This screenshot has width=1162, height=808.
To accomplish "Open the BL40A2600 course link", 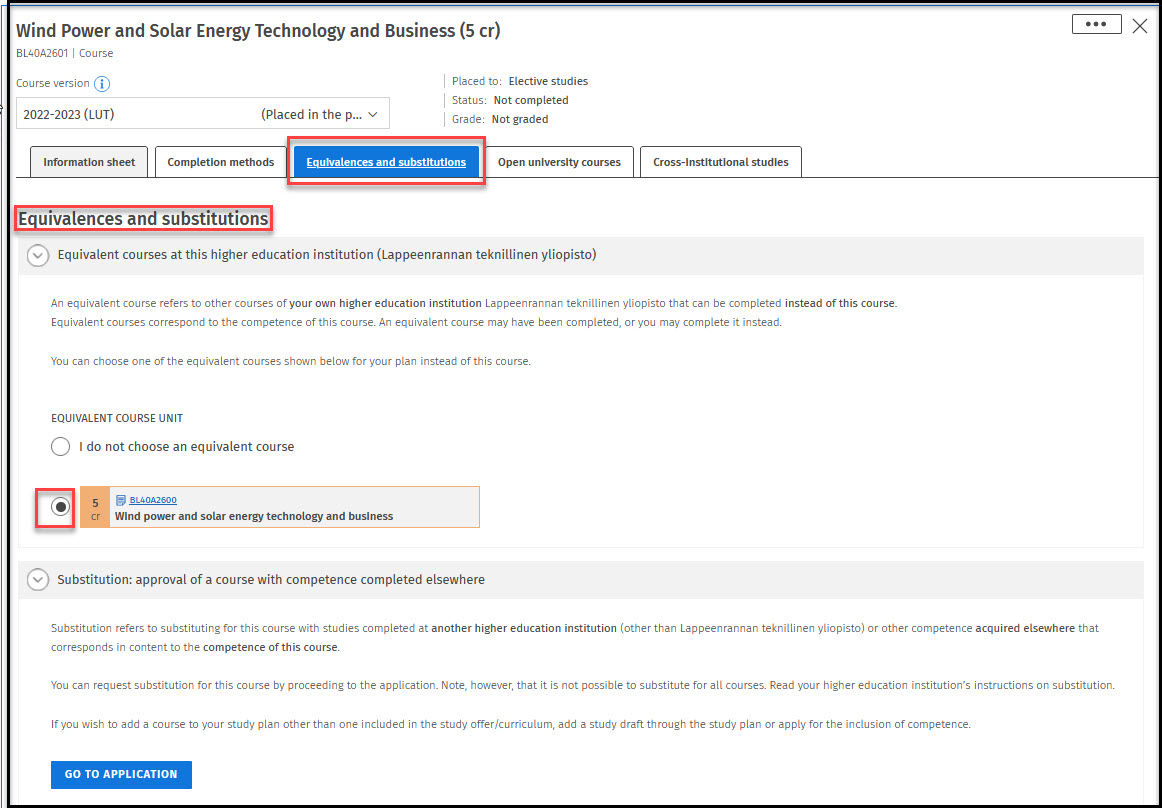I will click(x=153, y=500).
